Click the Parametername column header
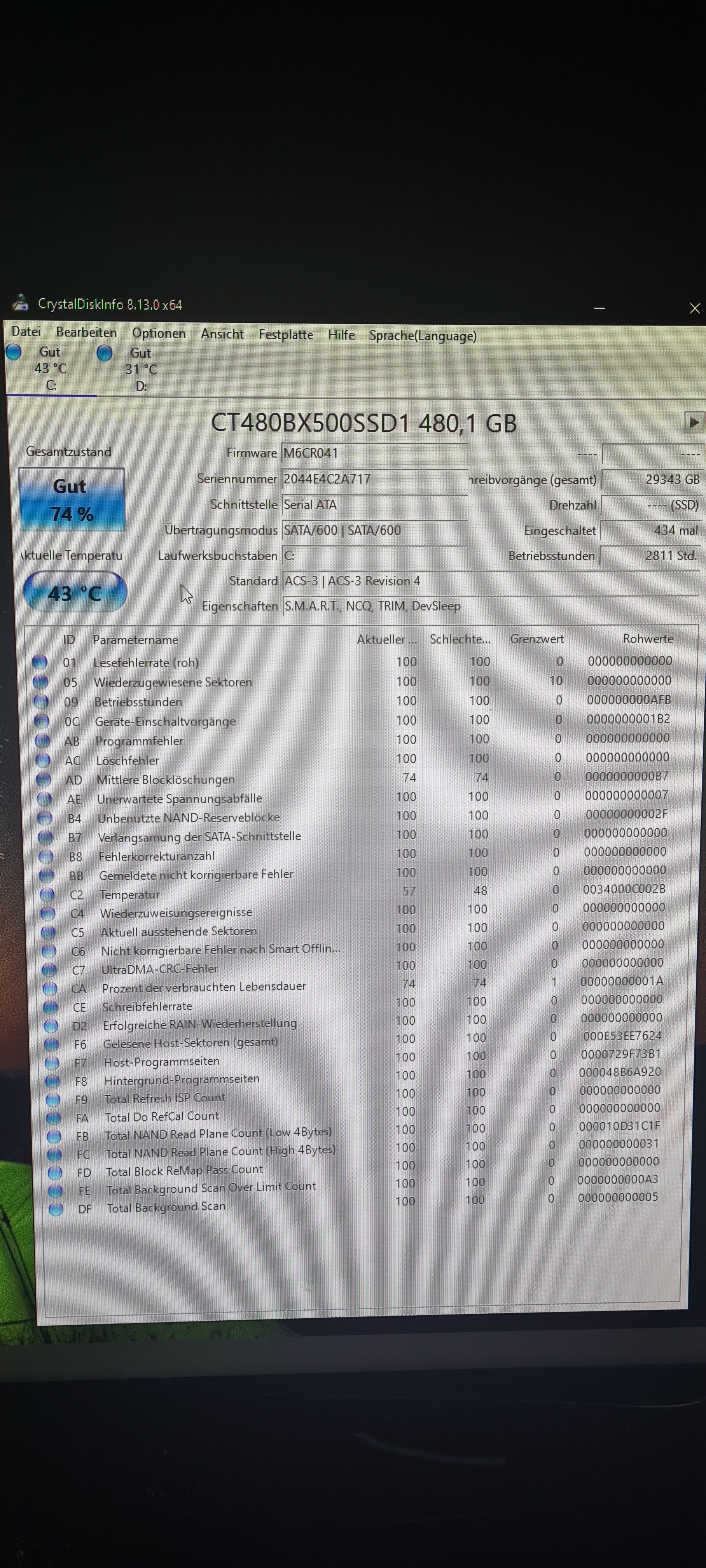The image size is (706, 1568). point(135,640)
